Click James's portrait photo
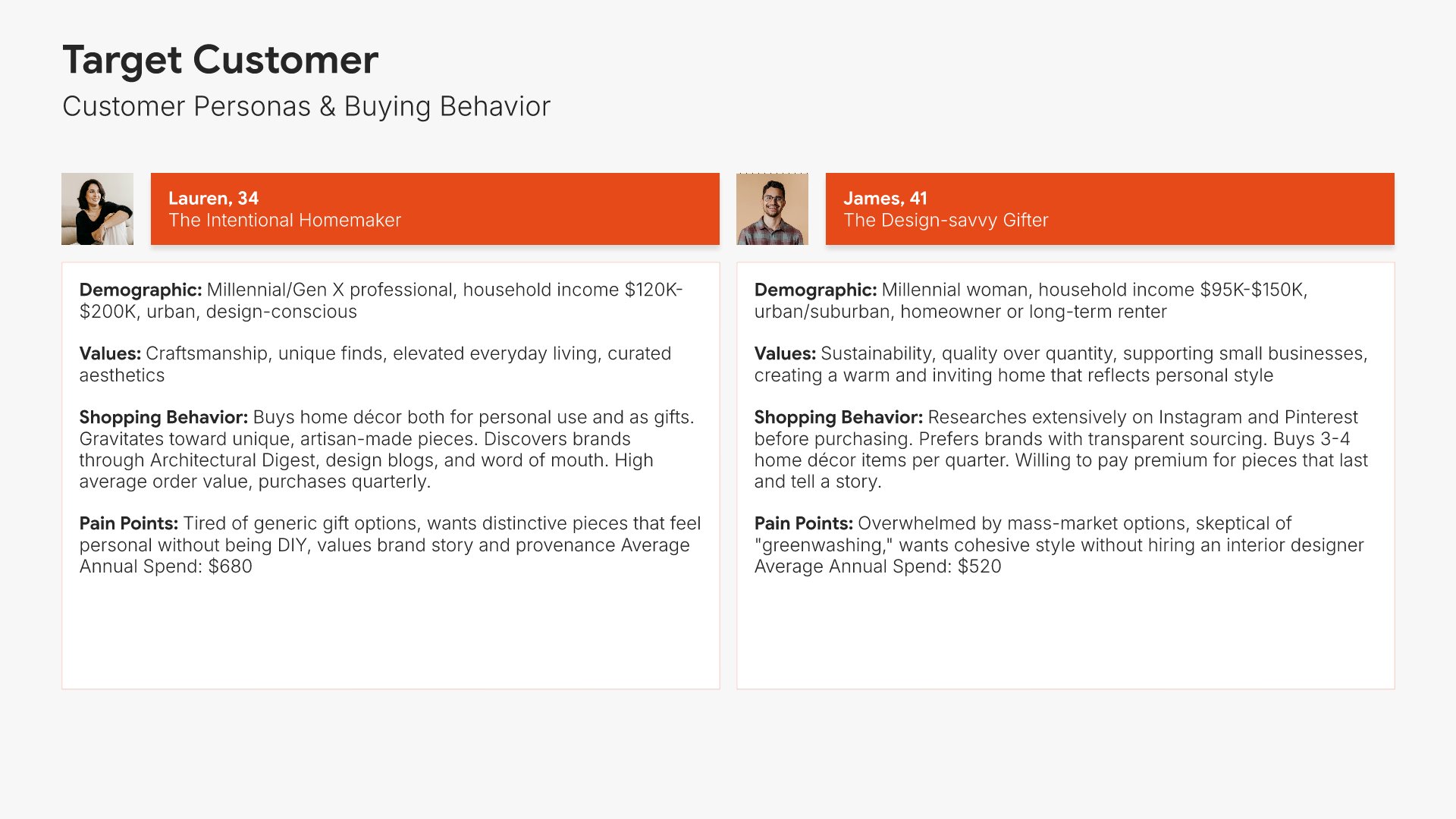Screen dimensions: 1456x819 tap(772, 209)
